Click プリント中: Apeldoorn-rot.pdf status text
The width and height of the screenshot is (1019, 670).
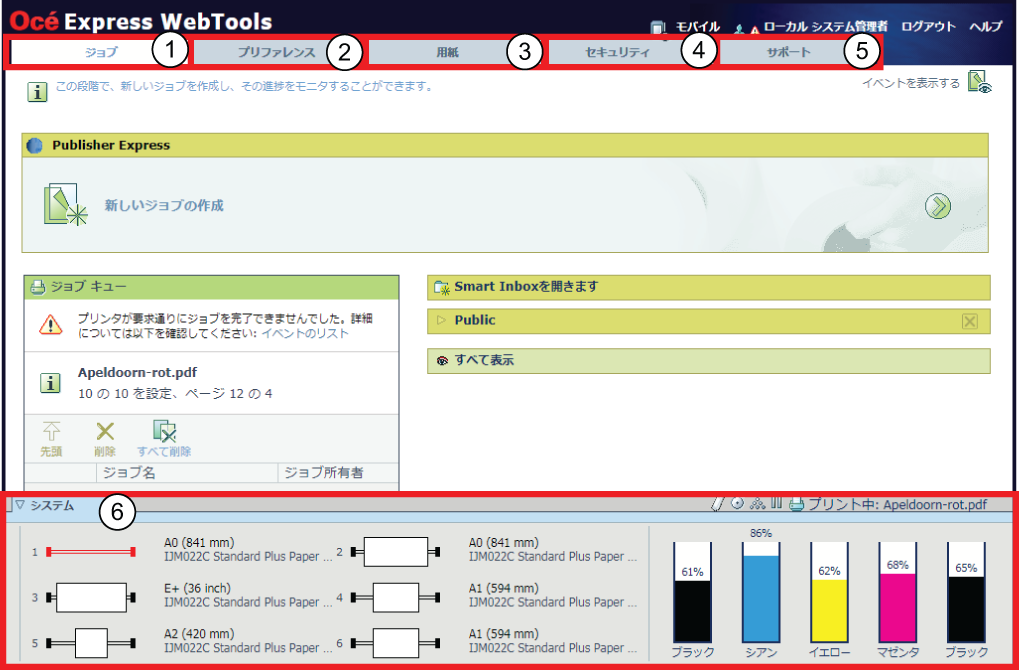(x=897, y=504)
